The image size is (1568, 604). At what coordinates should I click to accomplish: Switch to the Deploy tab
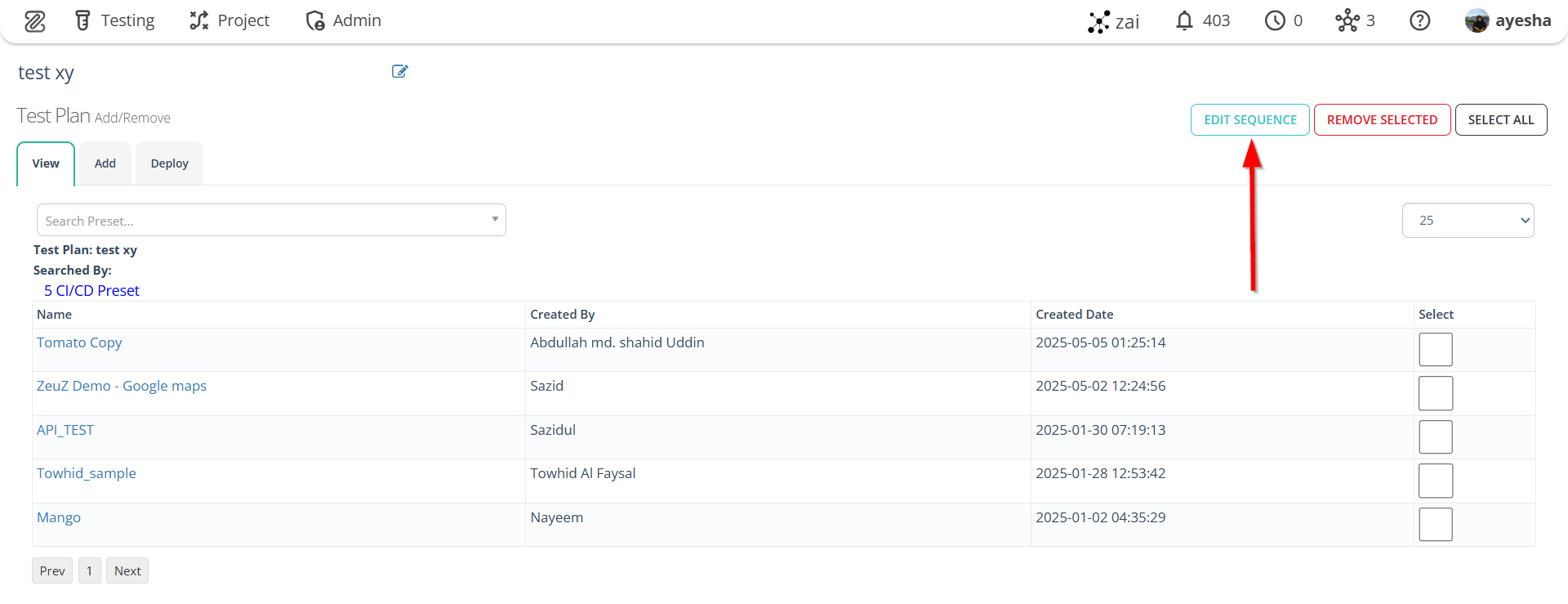pos(169,163)
